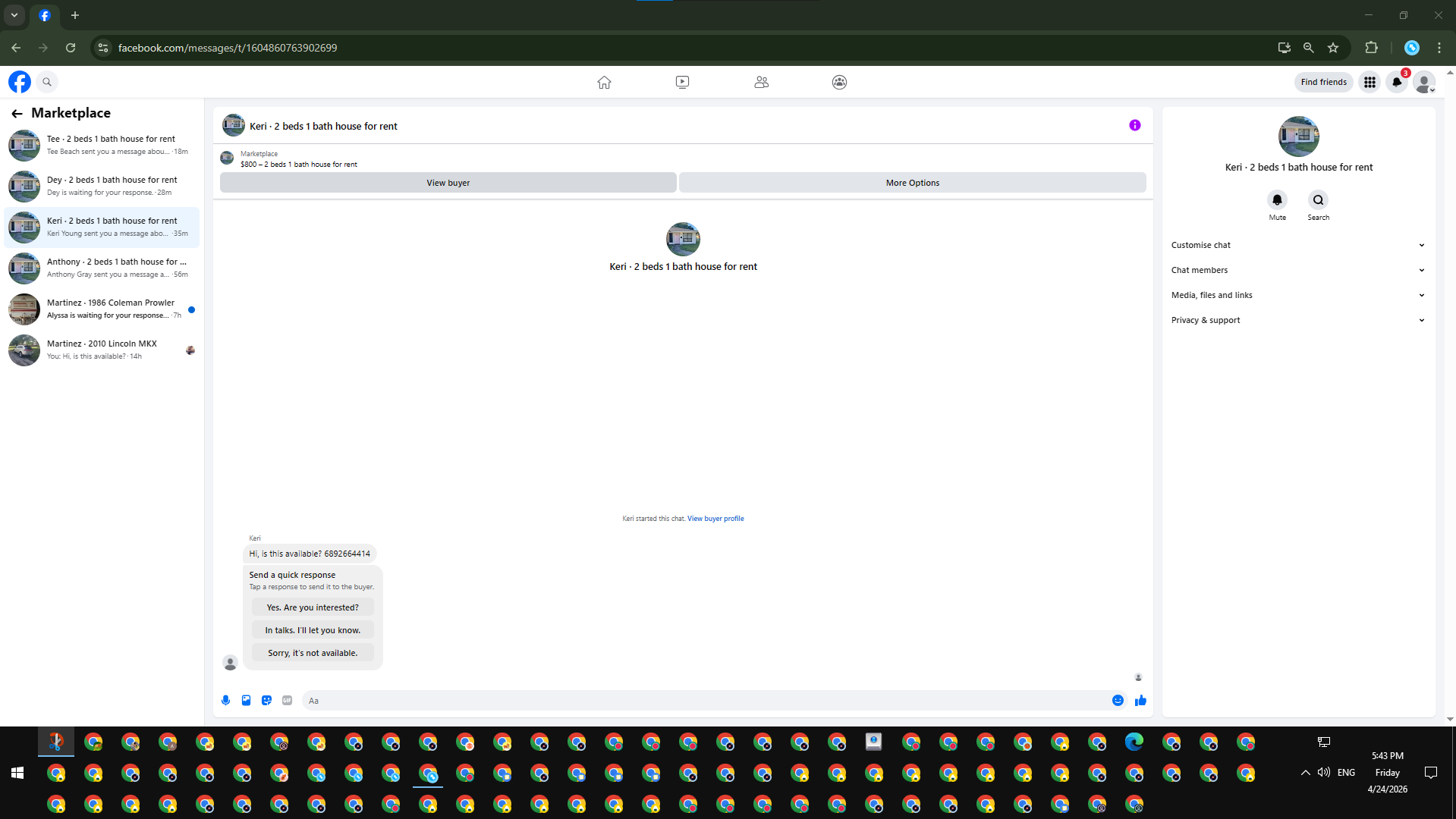The image size is (1456, 819).
Task: Open the browser zoom indicator
Action: tap(1308, 48)
